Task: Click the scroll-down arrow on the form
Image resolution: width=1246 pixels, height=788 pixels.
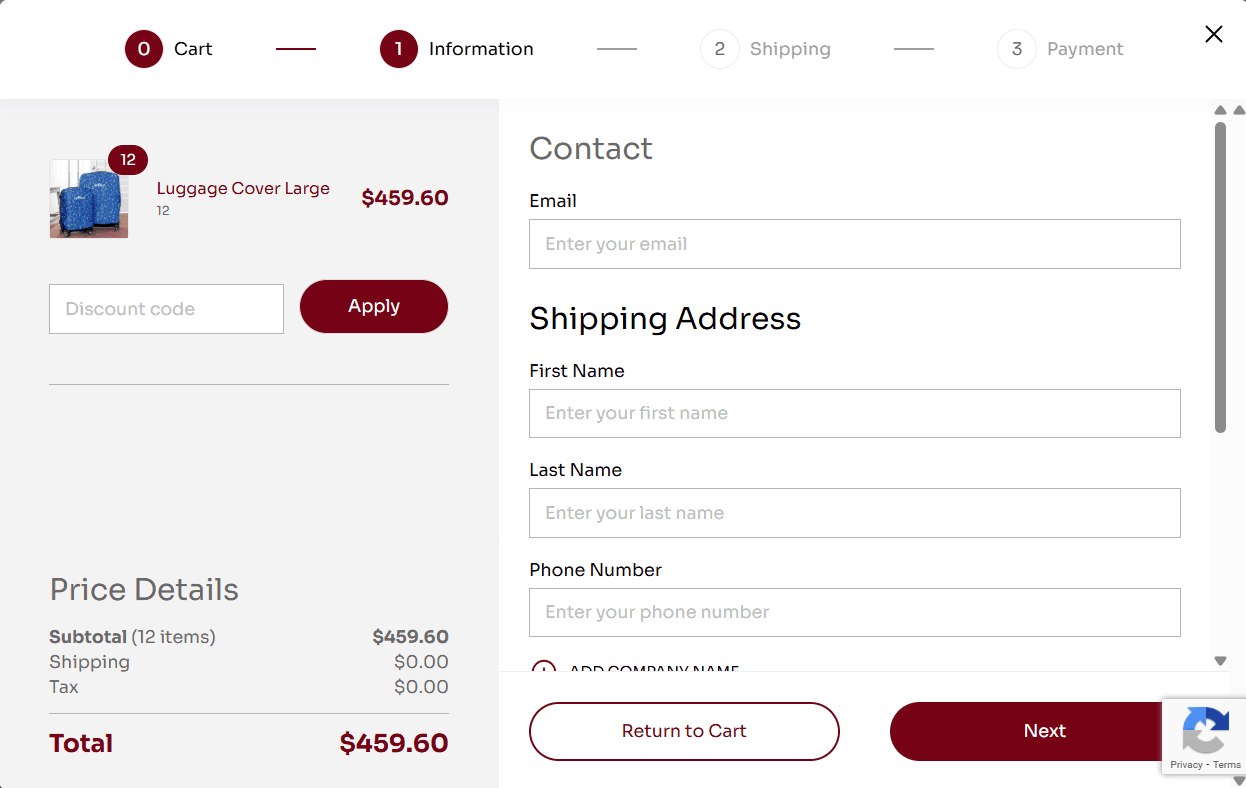Action: point(1220,661)
